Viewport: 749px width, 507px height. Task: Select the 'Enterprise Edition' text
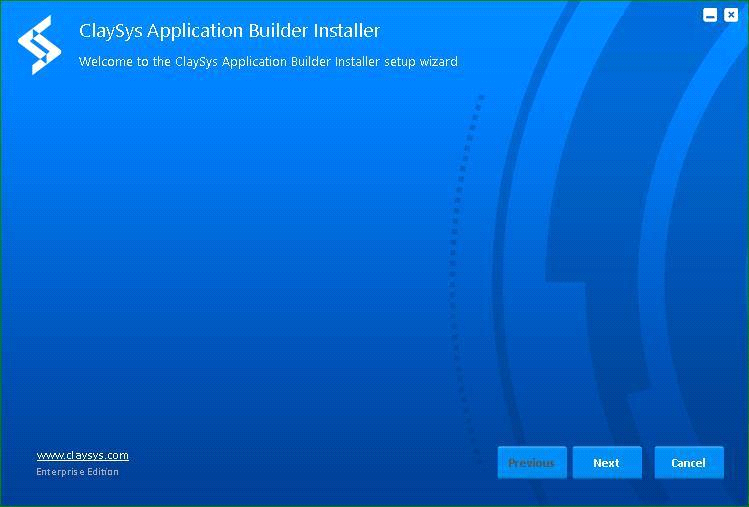(x=77, y=472)
